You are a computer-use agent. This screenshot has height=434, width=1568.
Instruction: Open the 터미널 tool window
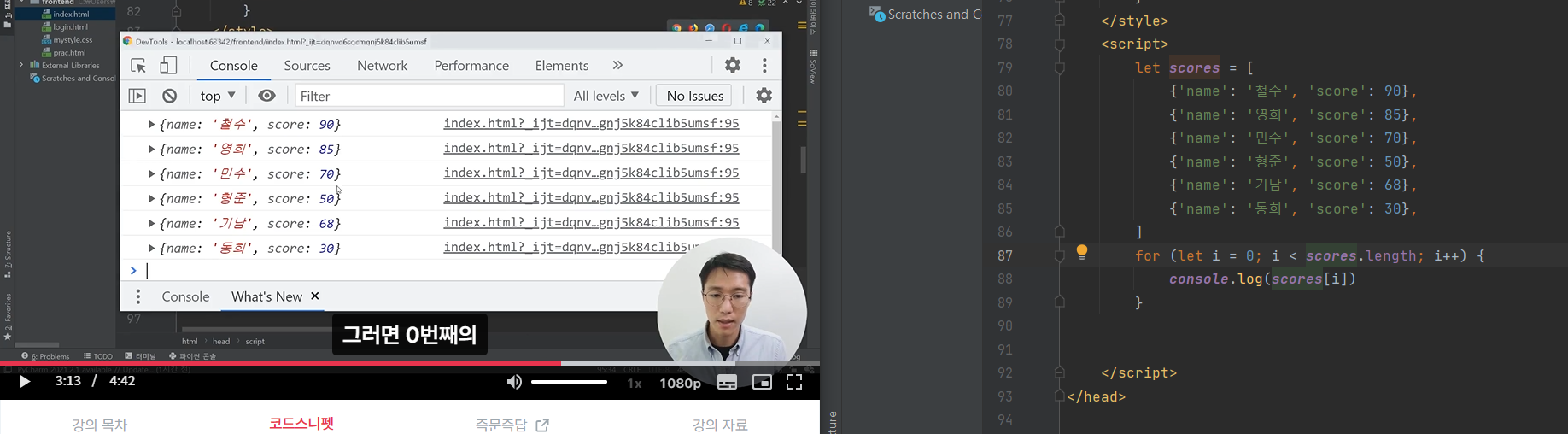(x=141, y=356)
